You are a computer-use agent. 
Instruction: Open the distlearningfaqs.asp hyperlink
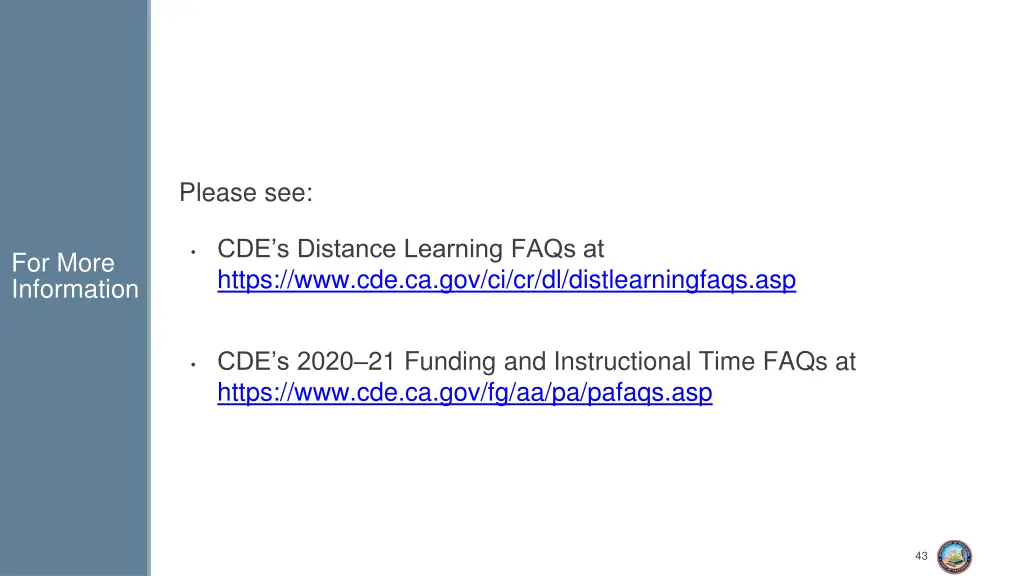[x=506, y=280]
